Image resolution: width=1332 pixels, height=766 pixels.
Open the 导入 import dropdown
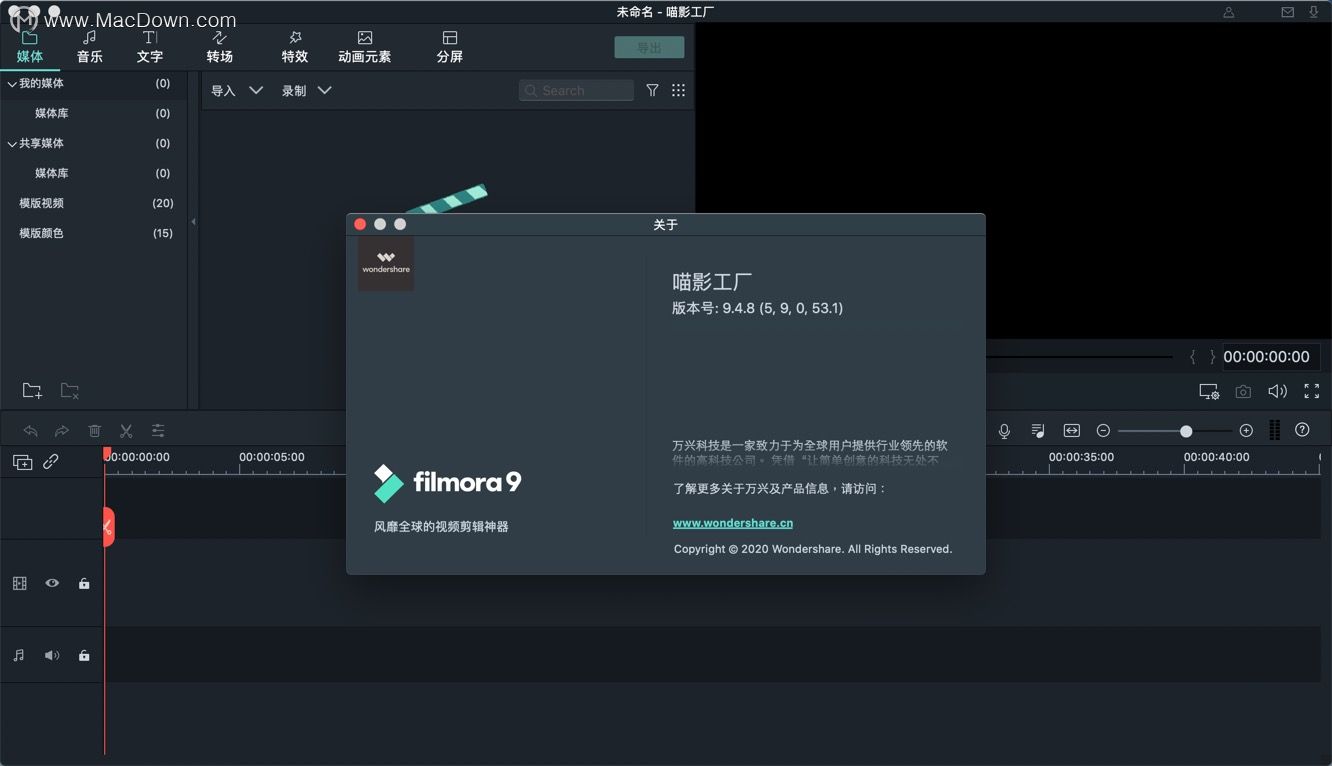[x=237, y=90]
